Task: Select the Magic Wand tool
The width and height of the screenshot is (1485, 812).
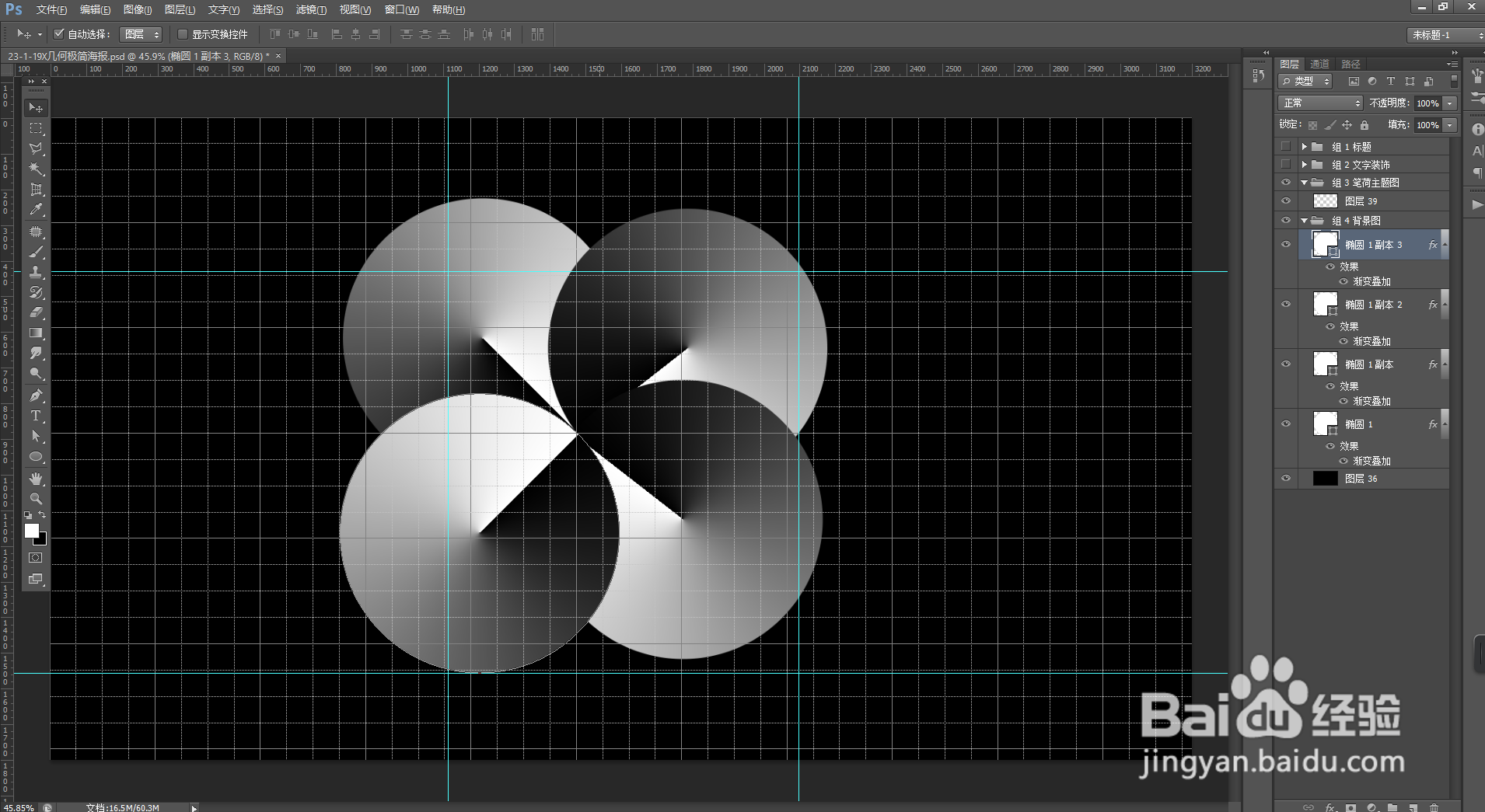Action: click(36, 169)
